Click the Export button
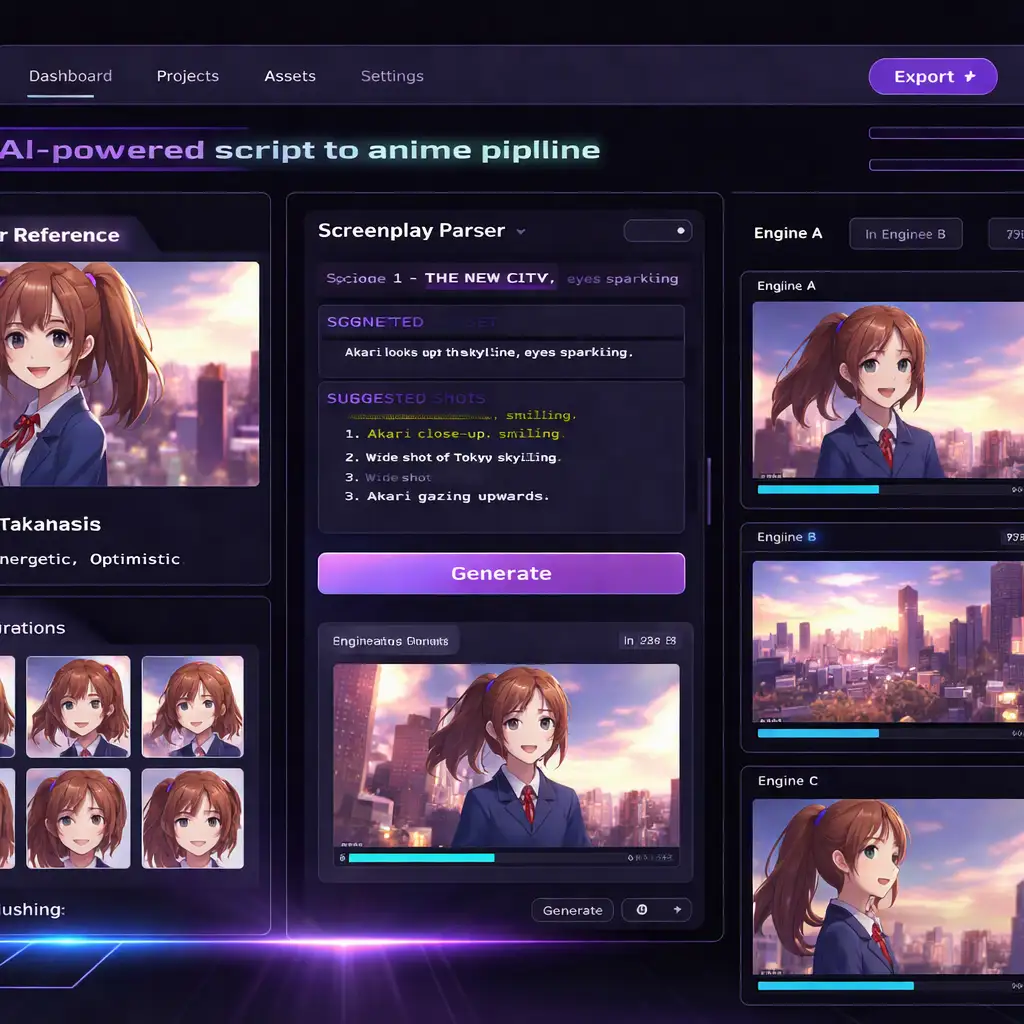This screenshot has width=1024, height=1024. 933,76
